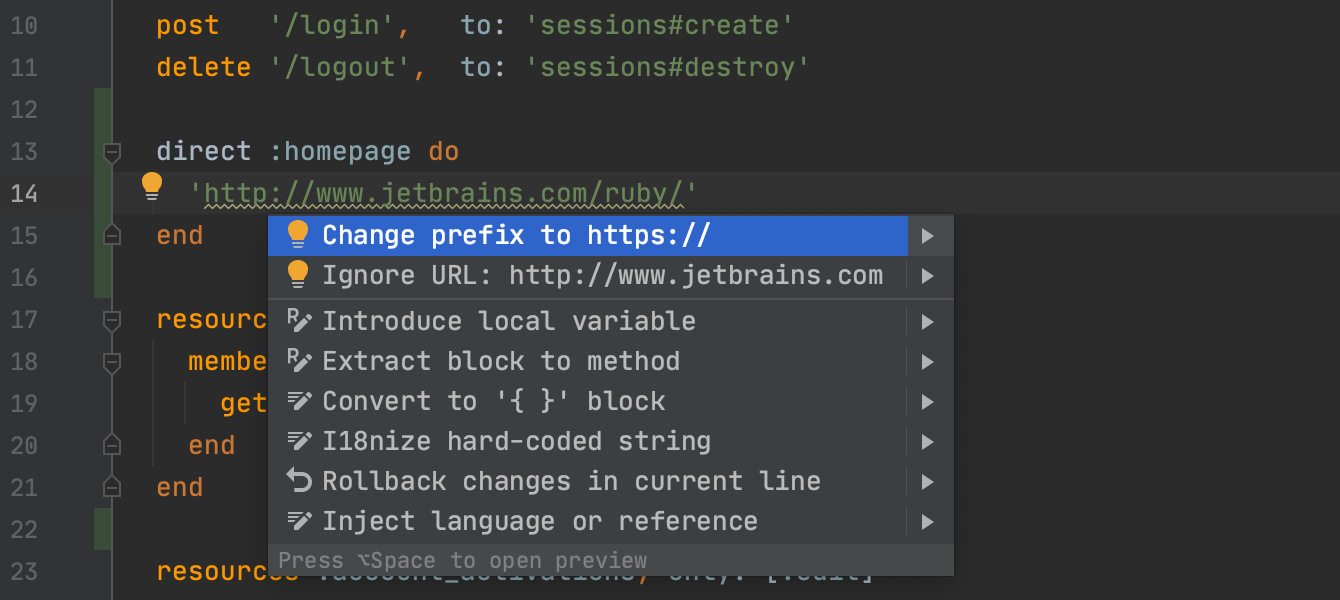The height and width of the screenshot is (600, 1340).
Task: Click the refactor icon beside Extract block to method
Action: (299, 361)
